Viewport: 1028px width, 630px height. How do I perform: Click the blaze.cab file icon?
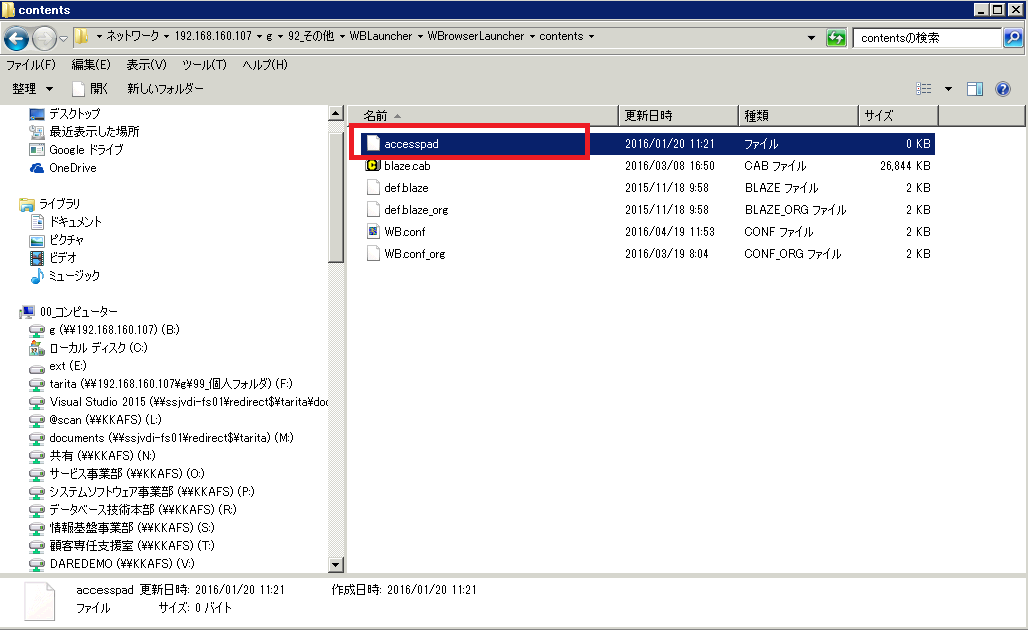tap(373, 166)
